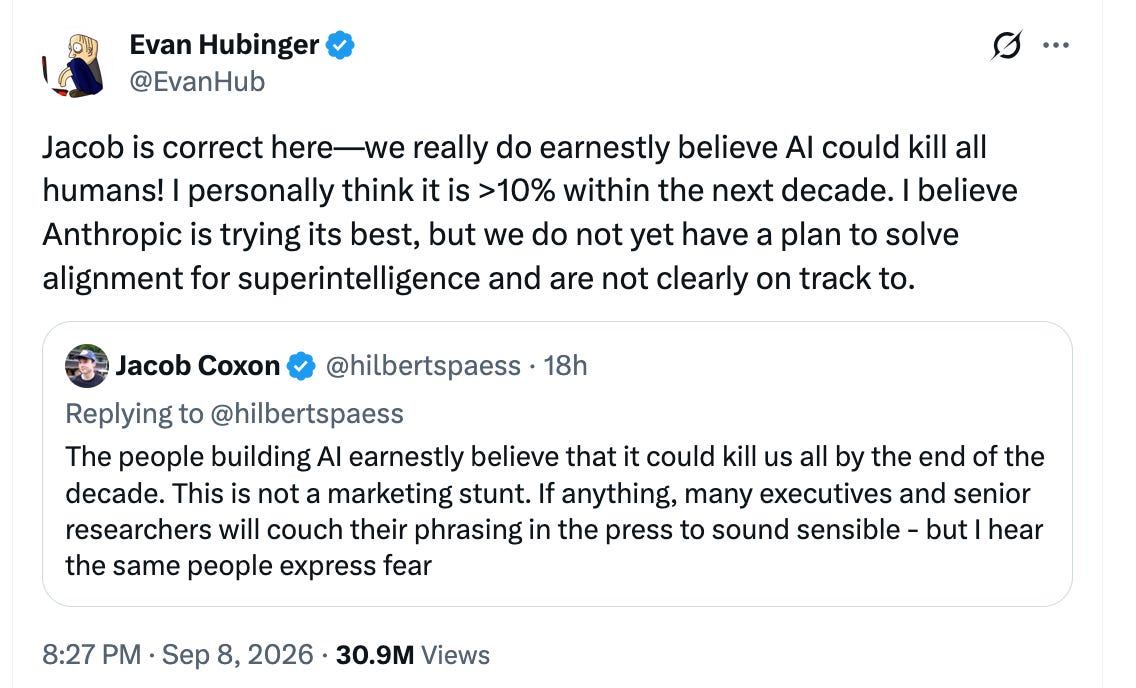Screen dimensions: 1136x688
Task: Open the Jacob Coxon name in quoted tweet
Action: tap(198, 366)
